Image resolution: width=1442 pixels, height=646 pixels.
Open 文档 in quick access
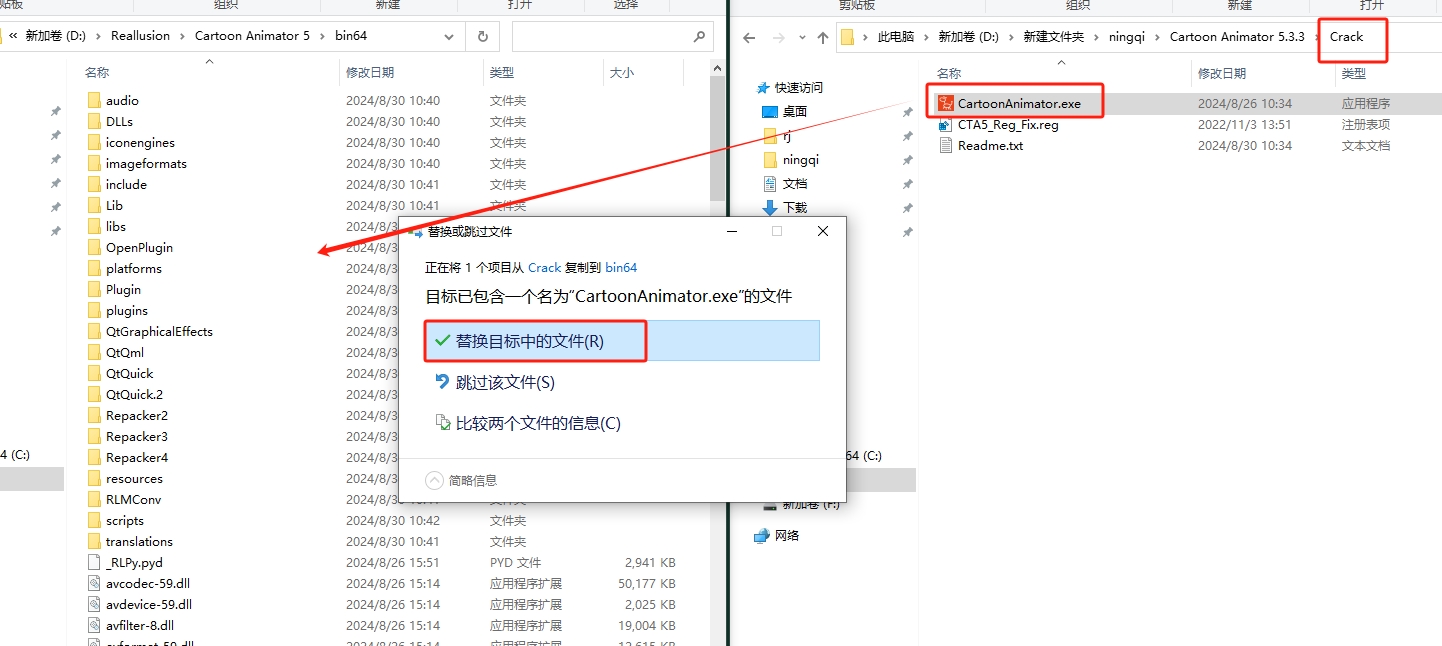[795, 183]
